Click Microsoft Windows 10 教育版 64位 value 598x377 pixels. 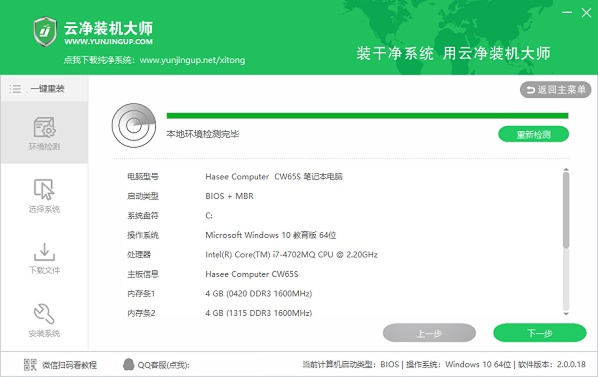pos(270,235)
